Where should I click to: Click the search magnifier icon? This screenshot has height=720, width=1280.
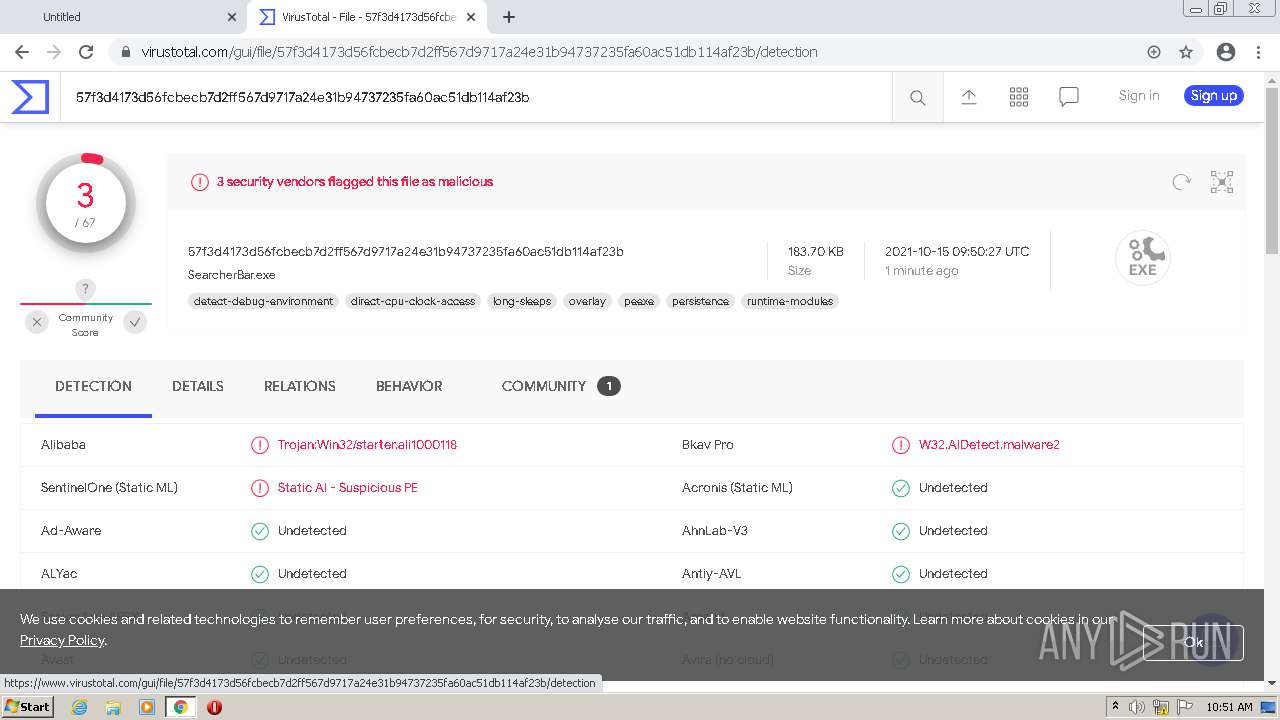pos(917,97)
